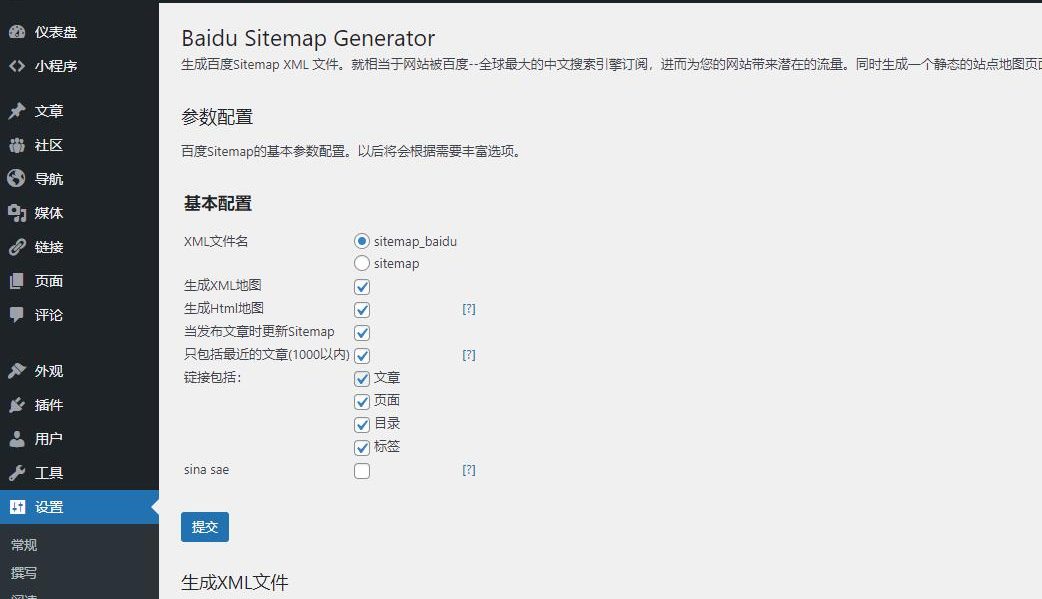This screenshot has width=1042, height=599.
Task: Uncheck the 标签 inclusion checkbox
Action: (x=361, y=448)
